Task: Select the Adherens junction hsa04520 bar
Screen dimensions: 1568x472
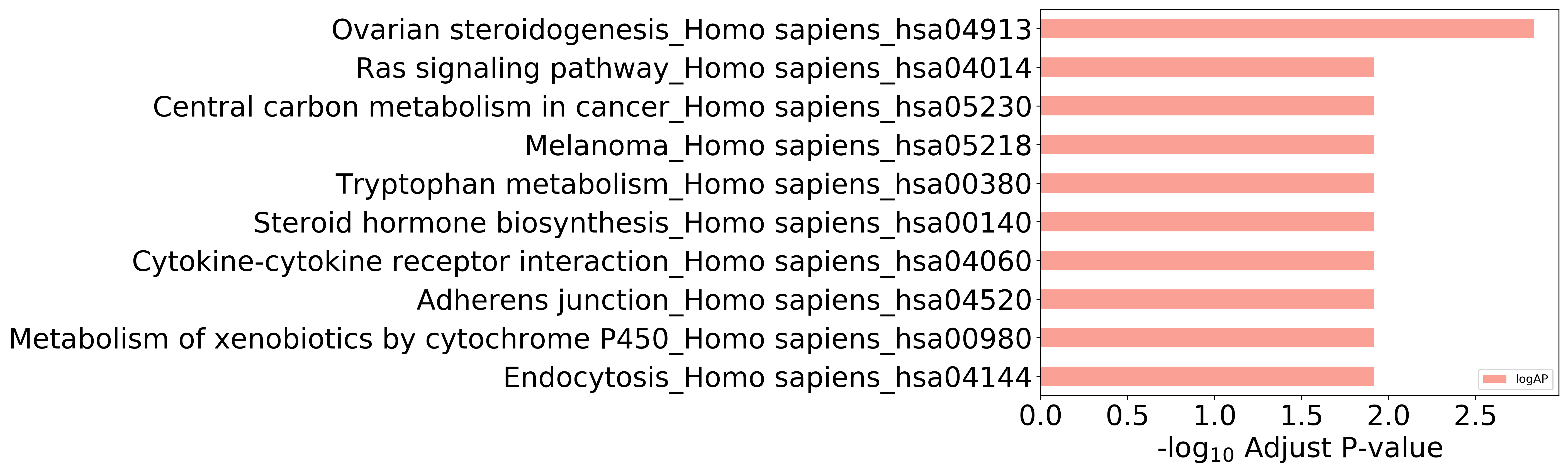Action: click(1207, 299)
